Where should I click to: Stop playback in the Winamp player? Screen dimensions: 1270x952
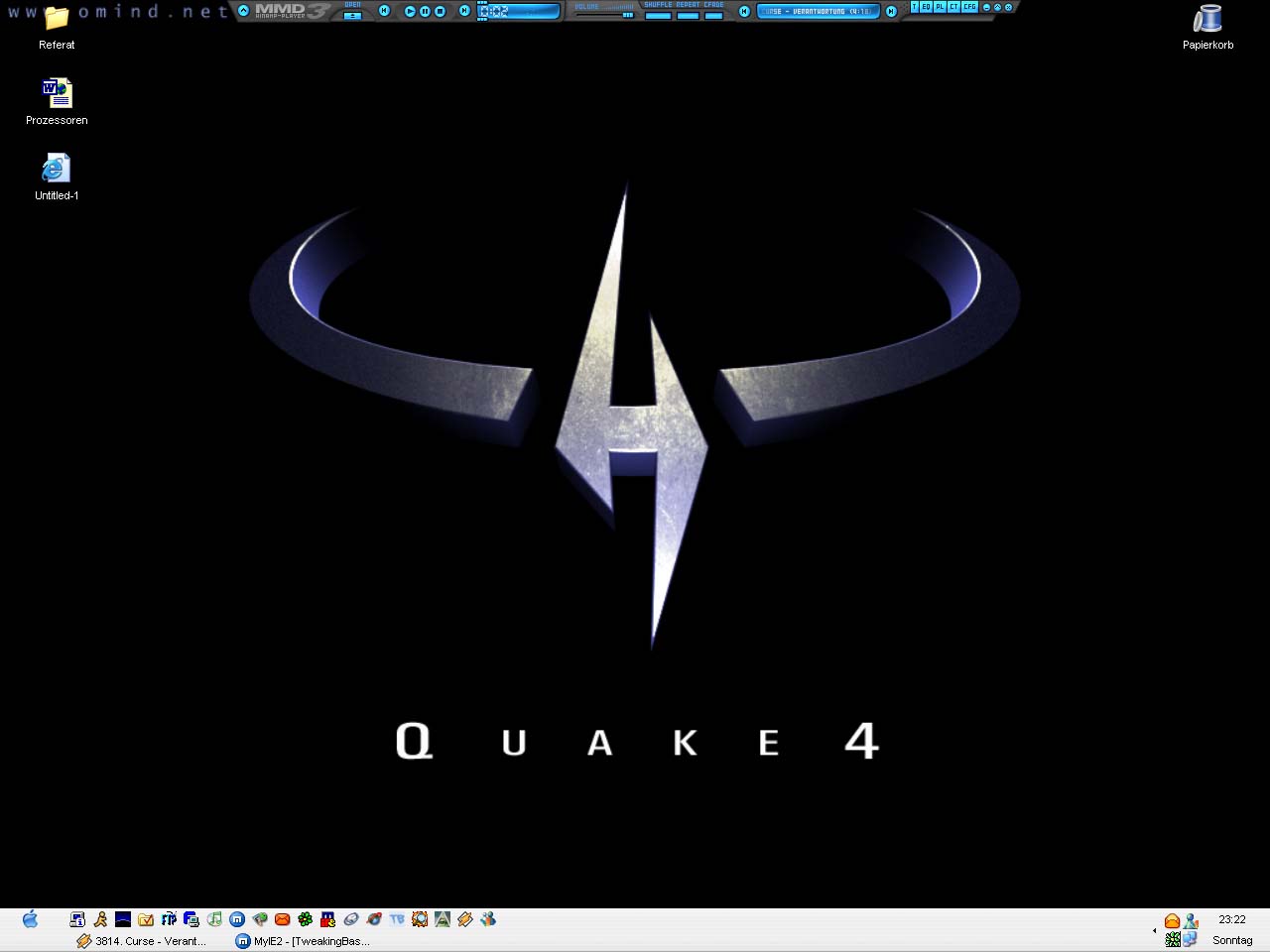[x=440, y=11]
